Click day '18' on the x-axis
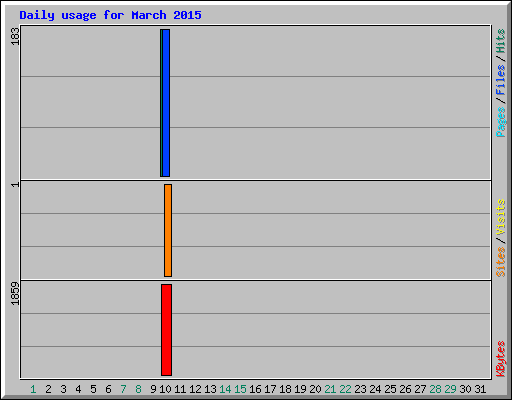This screenshot has height=400, width=512. pos(285,389)
